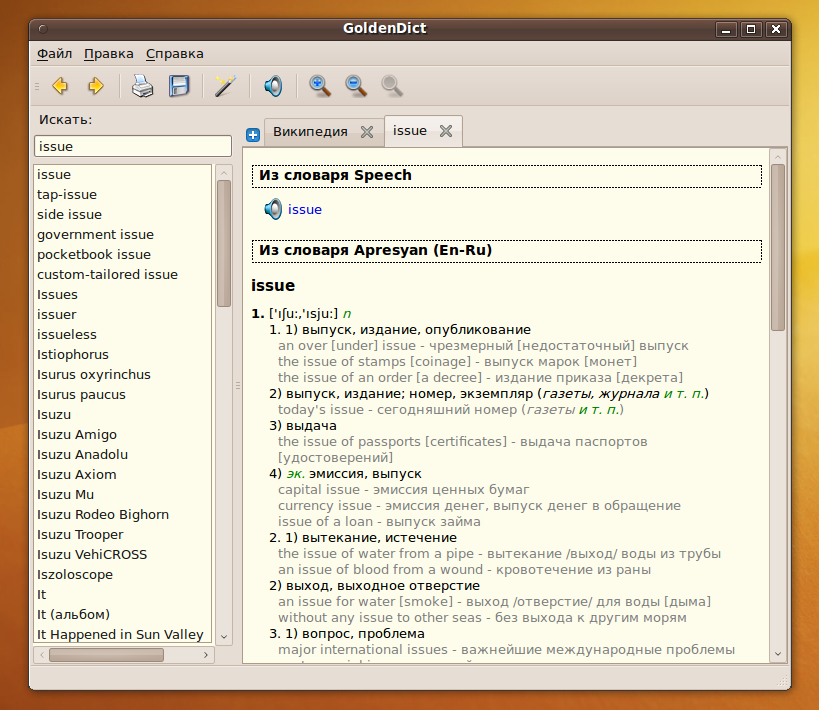
Task: Select 'government issue' in the word list
Action: click(x=96, y=235)
